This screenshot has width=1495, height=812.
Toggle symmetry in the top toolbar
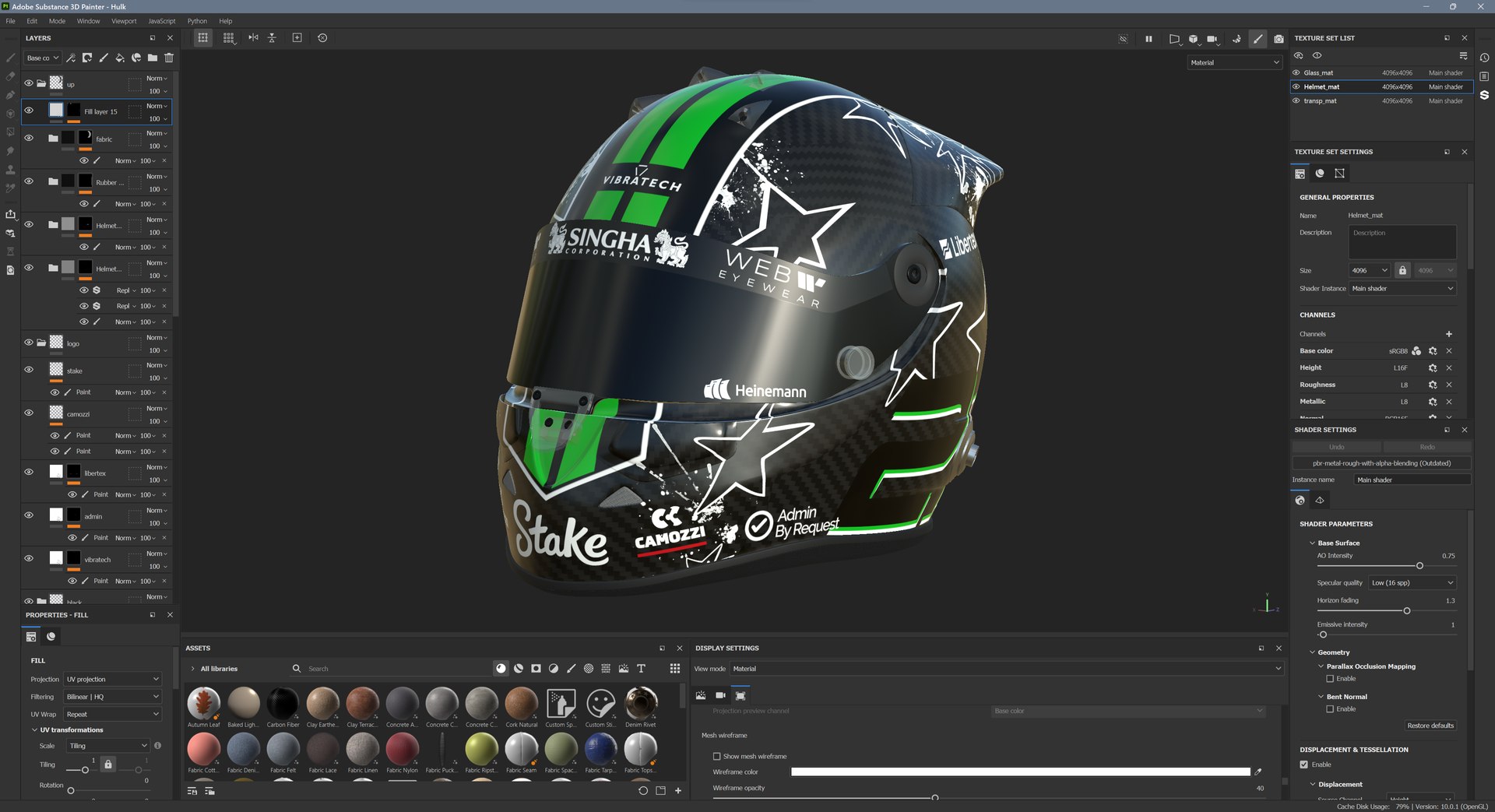click(253, 37)
